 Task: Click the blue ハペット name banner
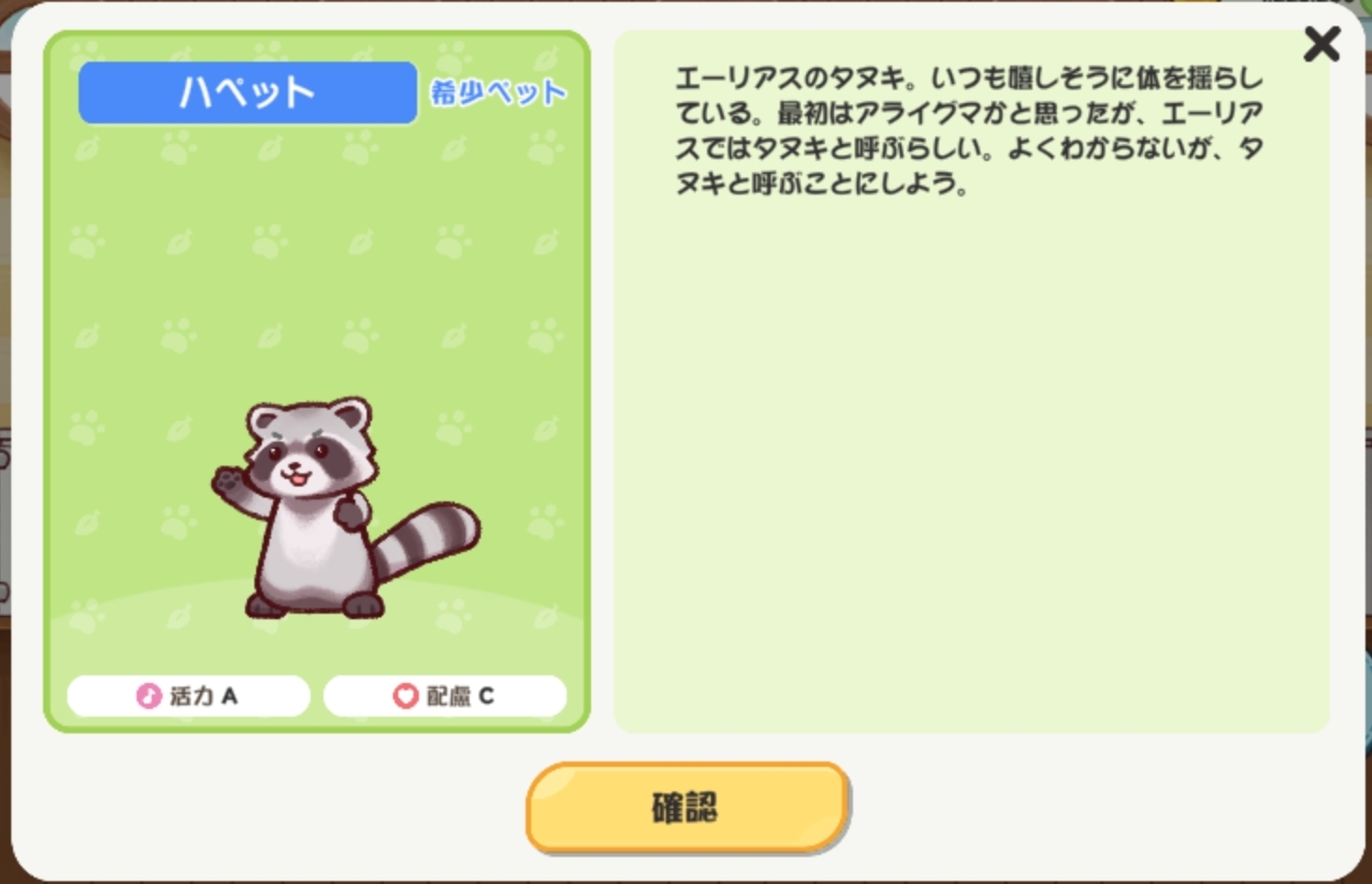point(248,93)
